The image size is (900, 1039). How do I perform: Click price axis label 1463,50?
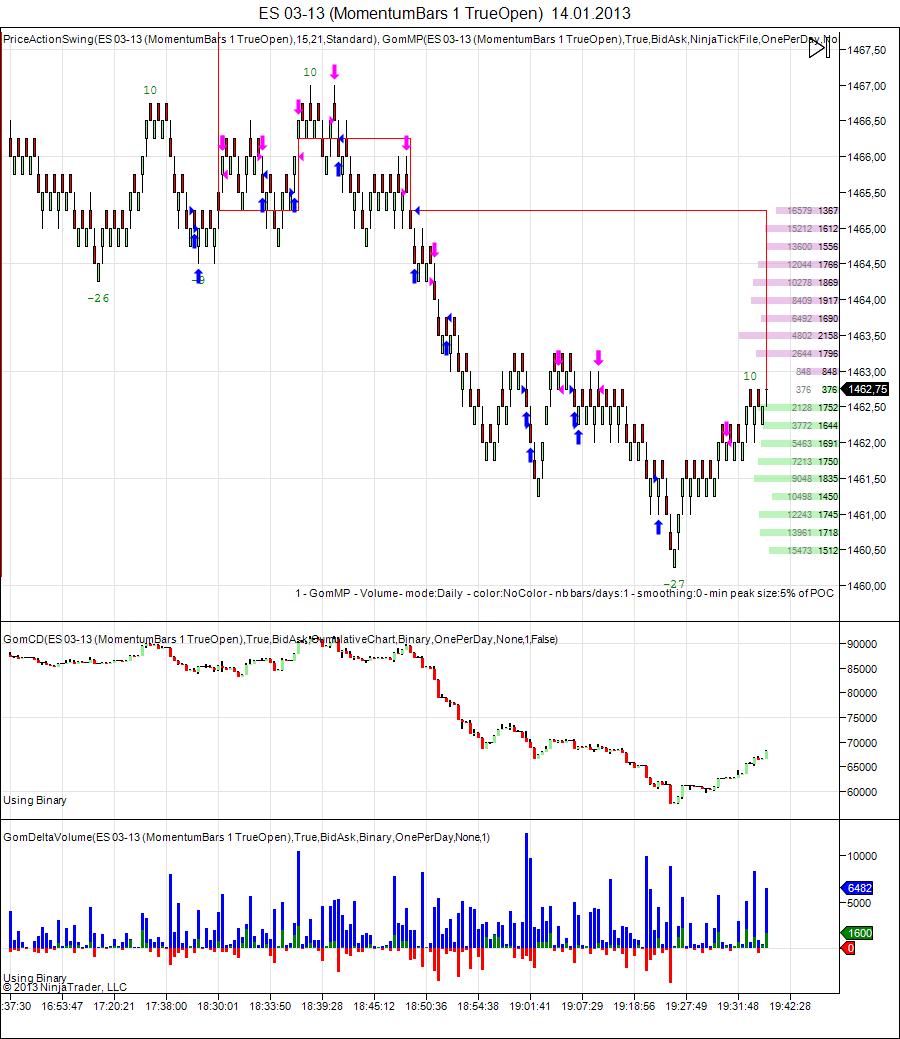point(867,336)
